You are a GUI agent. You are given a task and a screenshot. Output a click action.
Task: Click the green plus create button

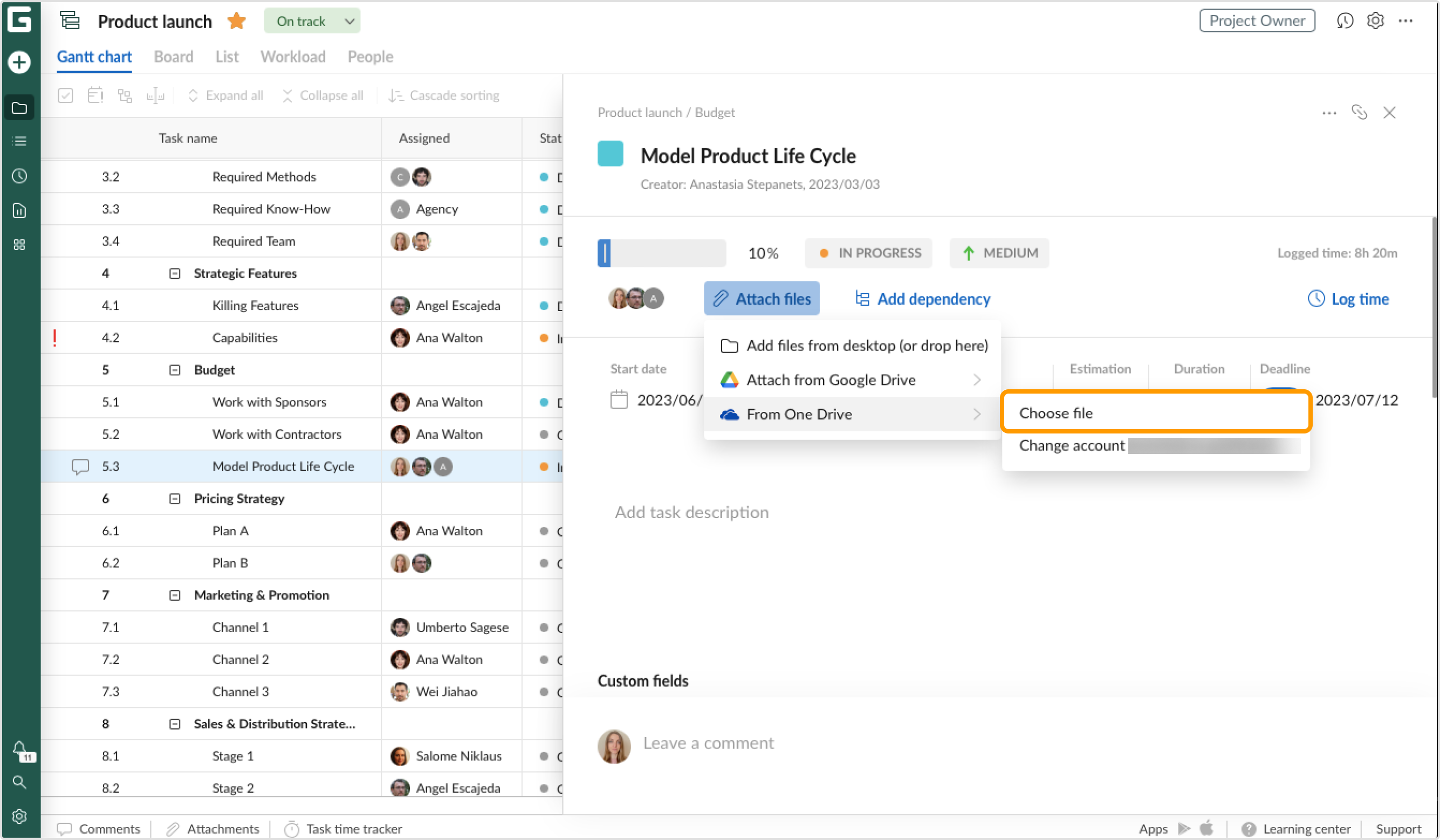[x=19, y=61]
